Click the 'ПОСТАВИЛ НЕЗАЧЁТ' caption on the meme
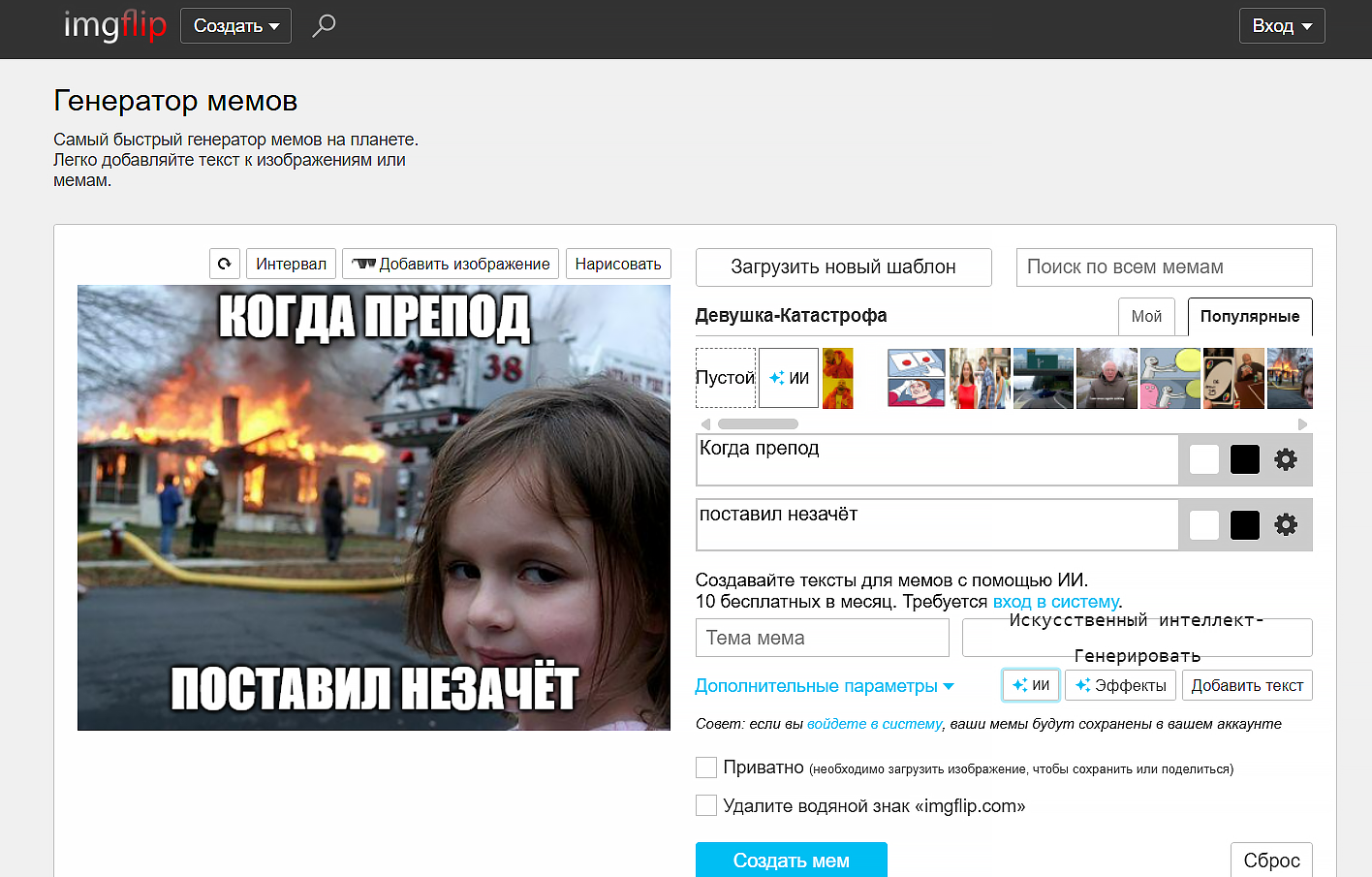 374,688
